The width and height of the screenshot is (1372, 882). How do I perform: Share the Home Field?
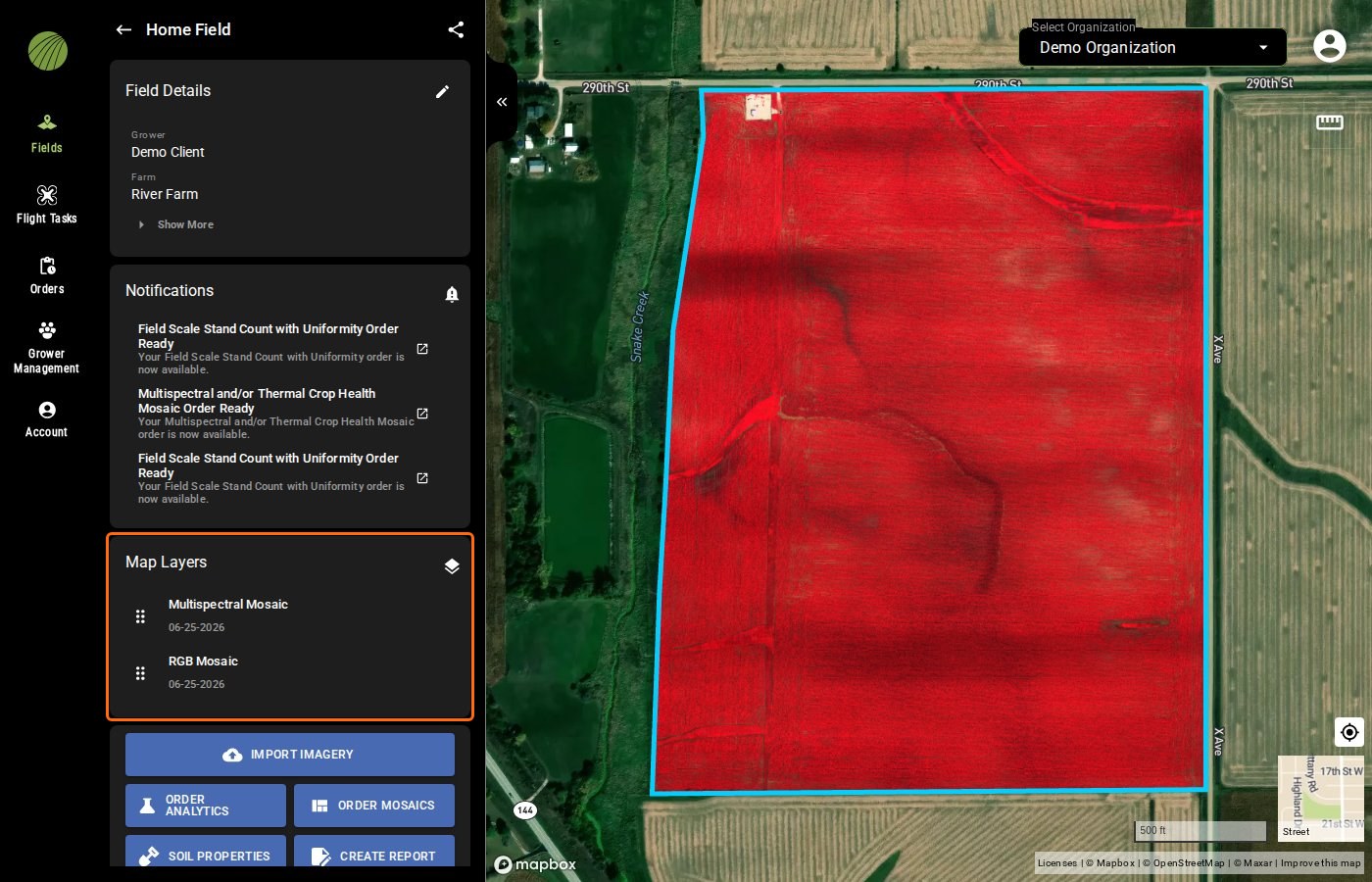coord(456,29)
